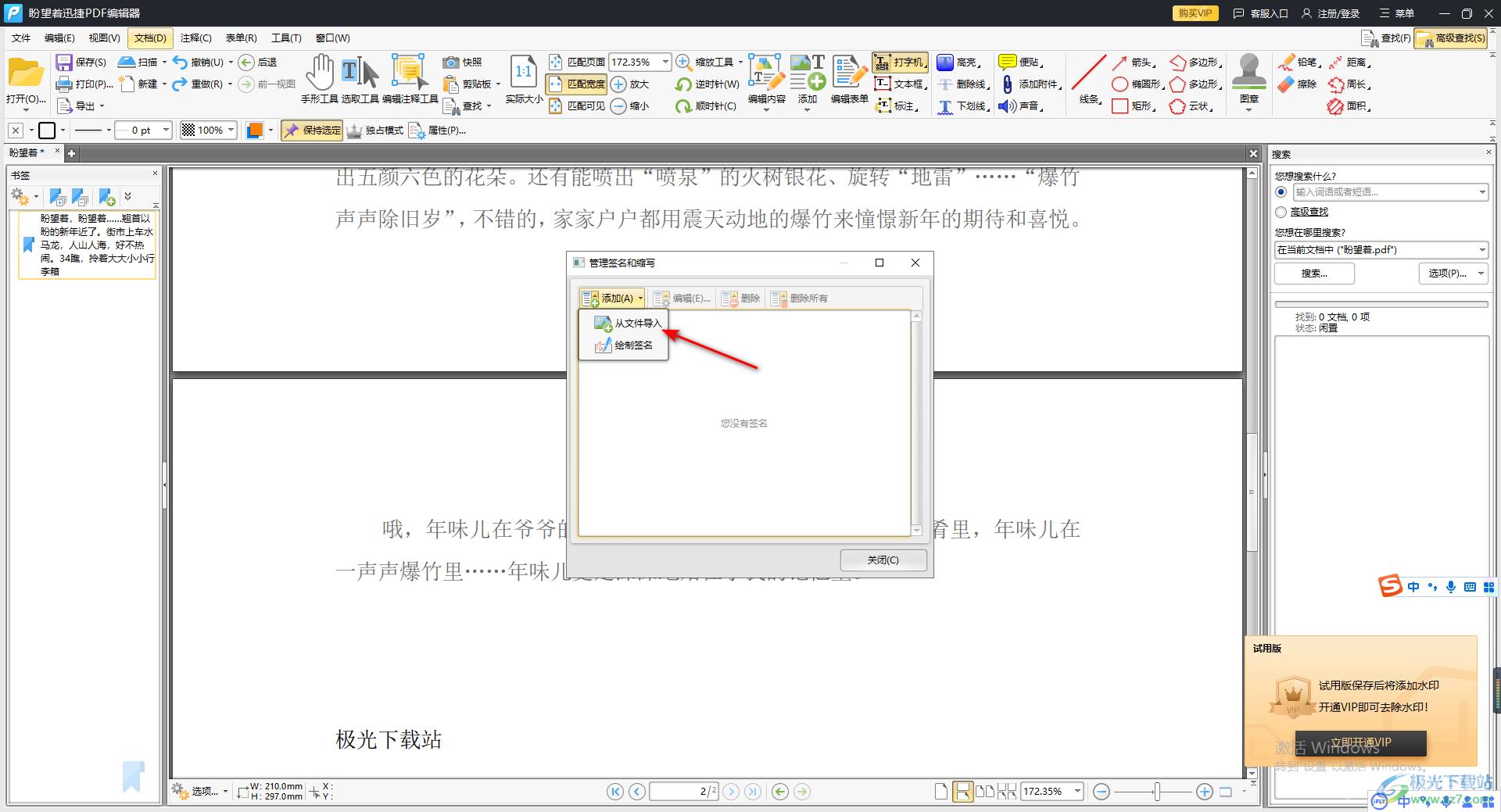The image size is (1501, 812).
Task: Click the Save (保存) button
Action: [x=81, y=63]
